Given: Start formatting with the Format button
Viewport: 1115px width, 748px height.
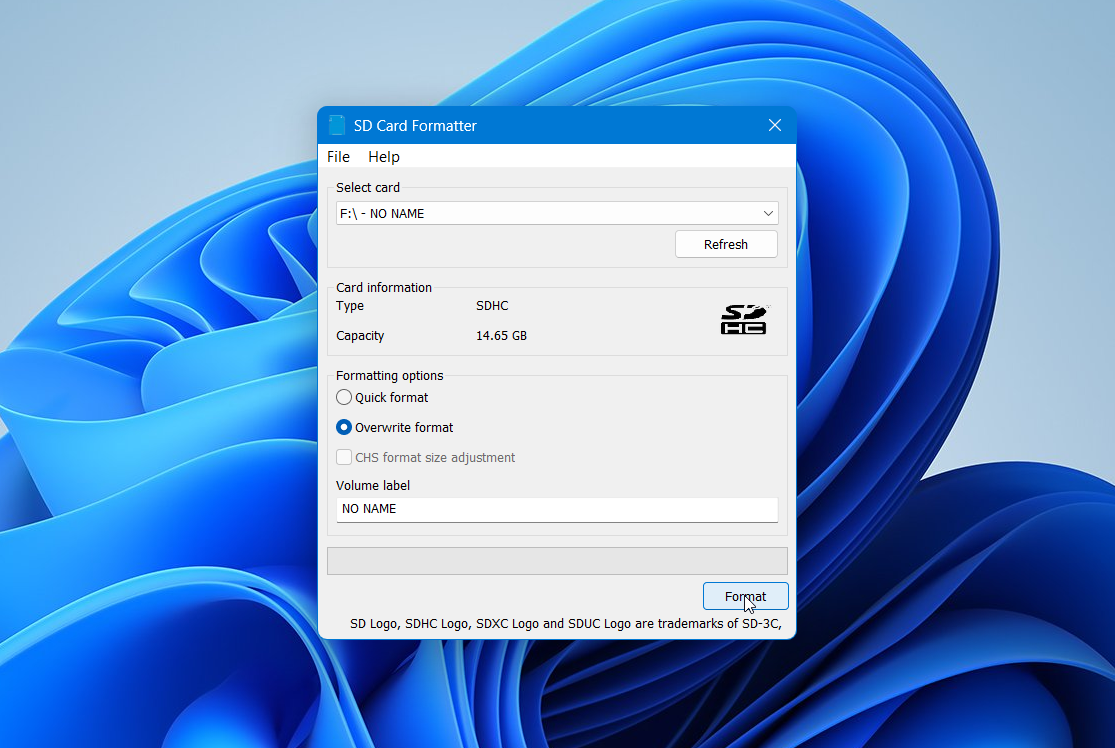Looking at the screenshot, I should click(x=745, y=596).
